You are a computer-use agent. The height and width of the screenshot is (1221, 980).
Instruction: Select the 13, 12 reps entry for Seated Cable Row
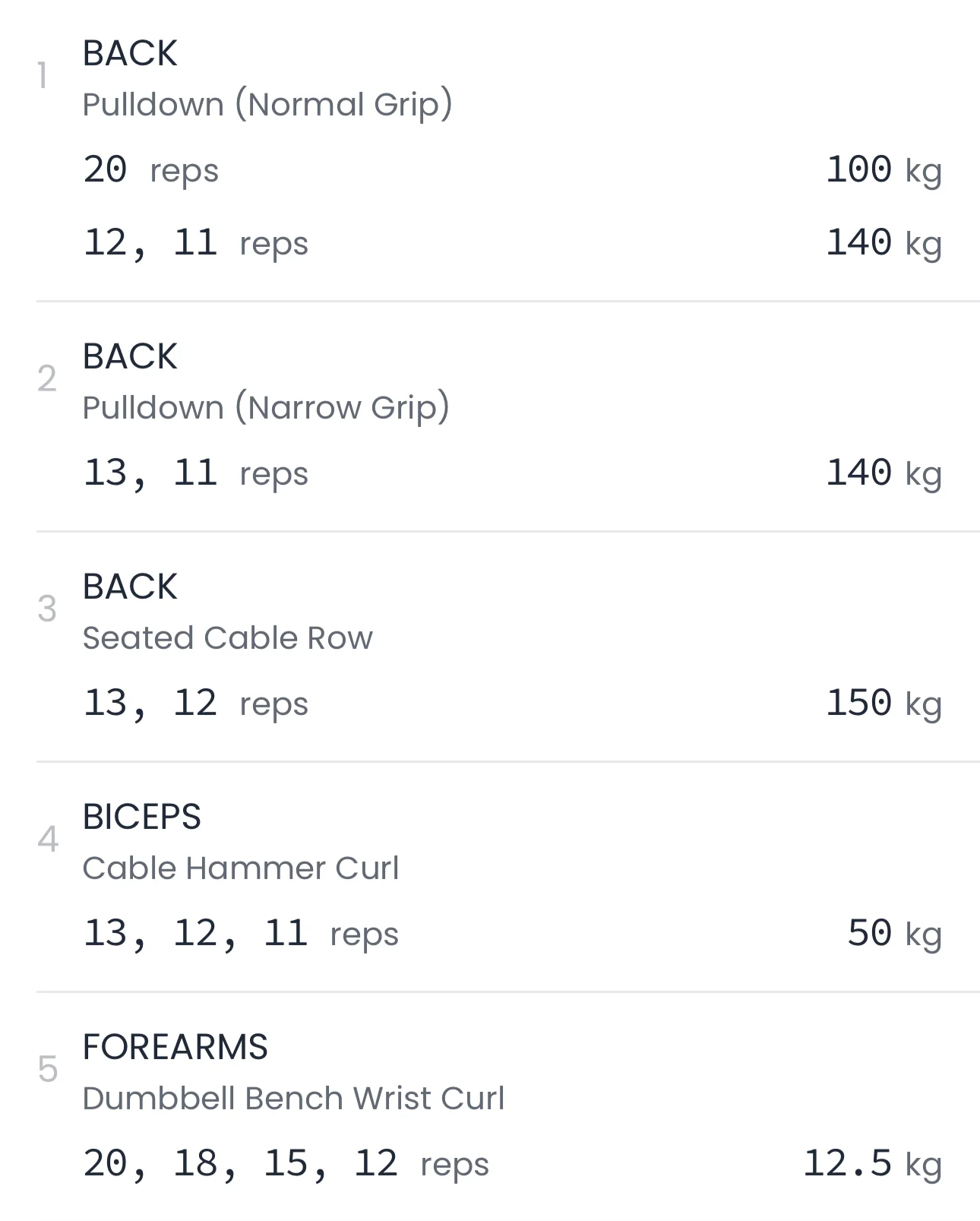click(x=195, y=703)
